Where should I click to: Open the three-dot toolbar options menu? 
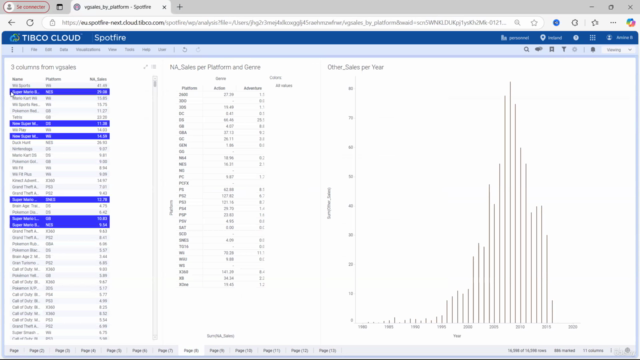(x=12, y=50)
